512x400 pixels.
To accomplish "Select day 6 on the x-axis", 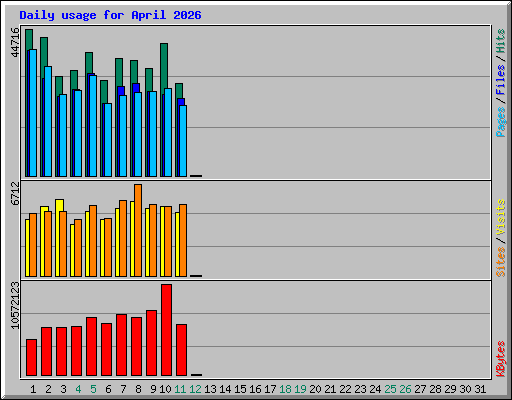I will (x=108, y=389).
